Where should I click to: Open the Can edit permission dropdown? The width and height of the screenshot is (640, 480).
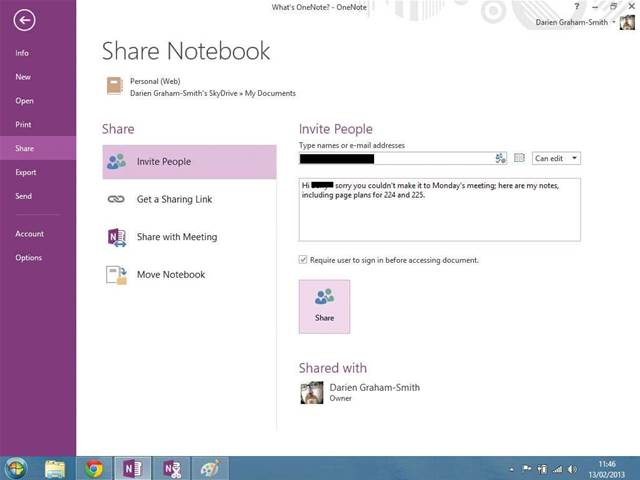pos(556,158)
